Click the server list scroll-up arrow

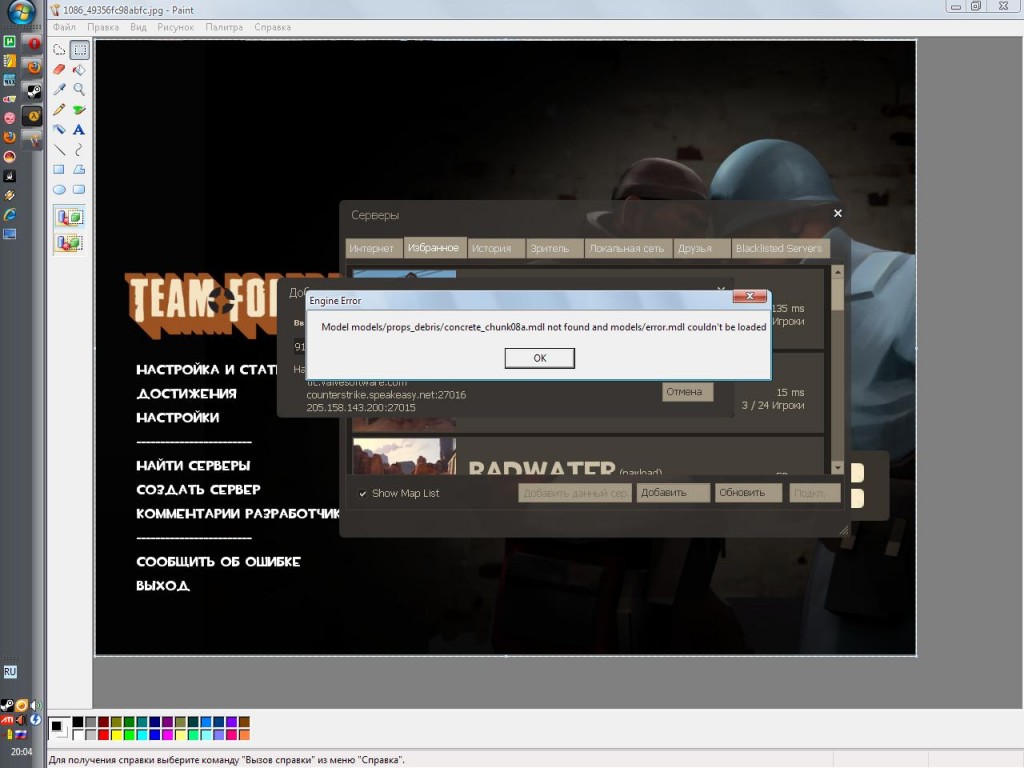click(838, 270)
